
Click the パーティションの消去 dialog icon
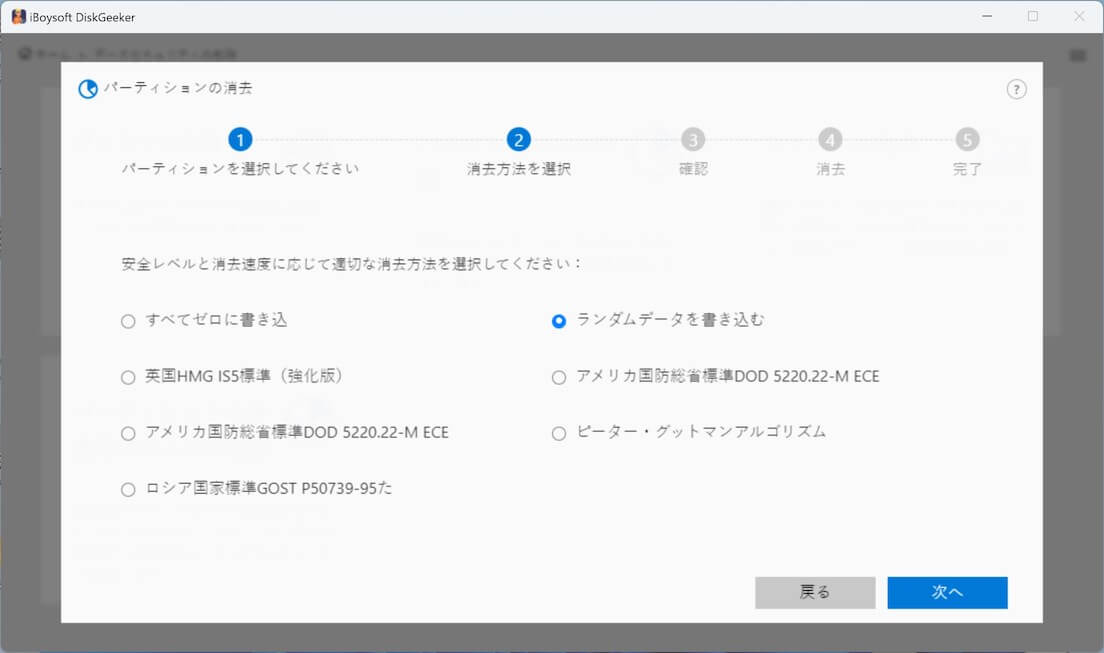pos(88,89)
